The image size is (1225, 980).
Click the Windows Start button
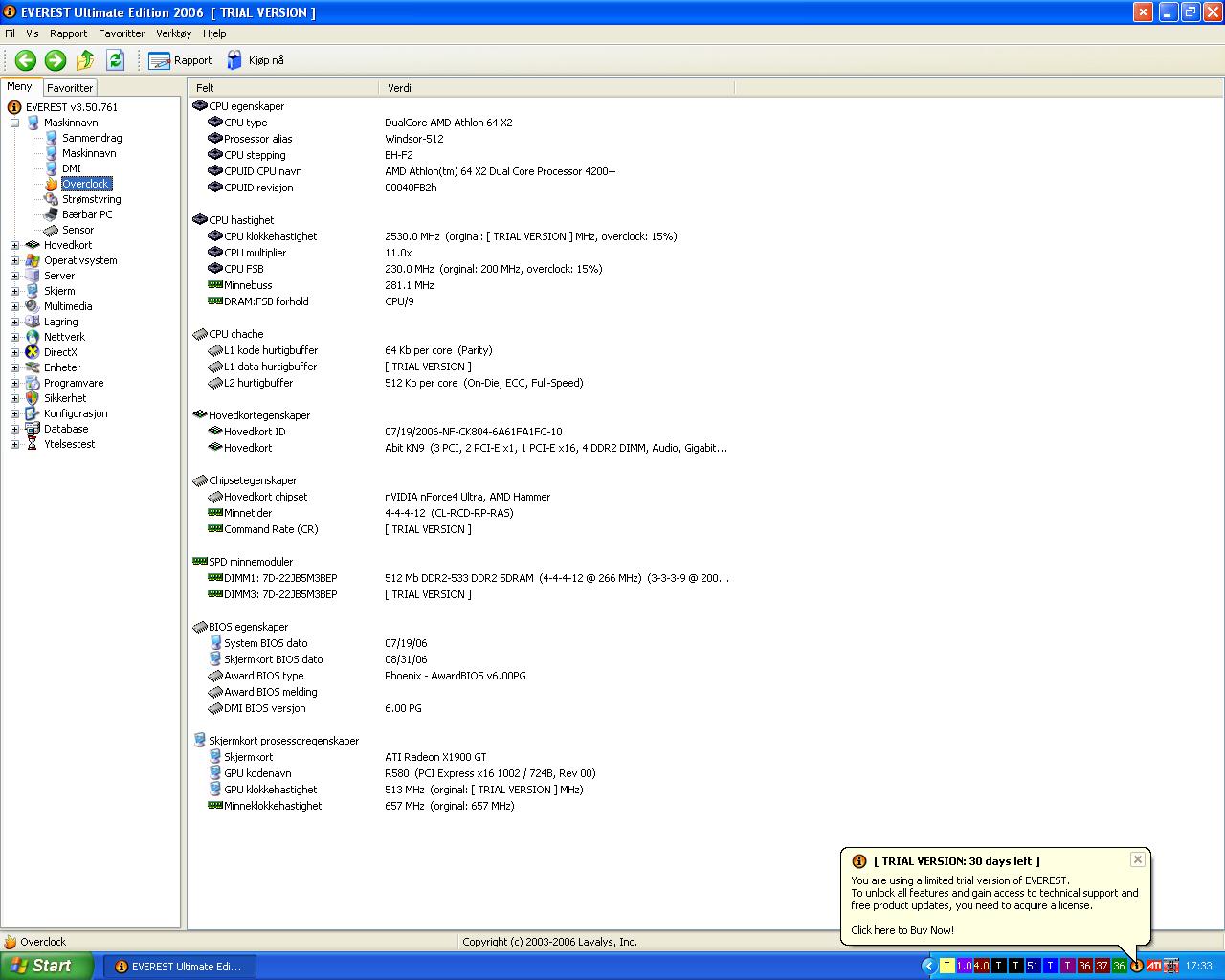46,966
